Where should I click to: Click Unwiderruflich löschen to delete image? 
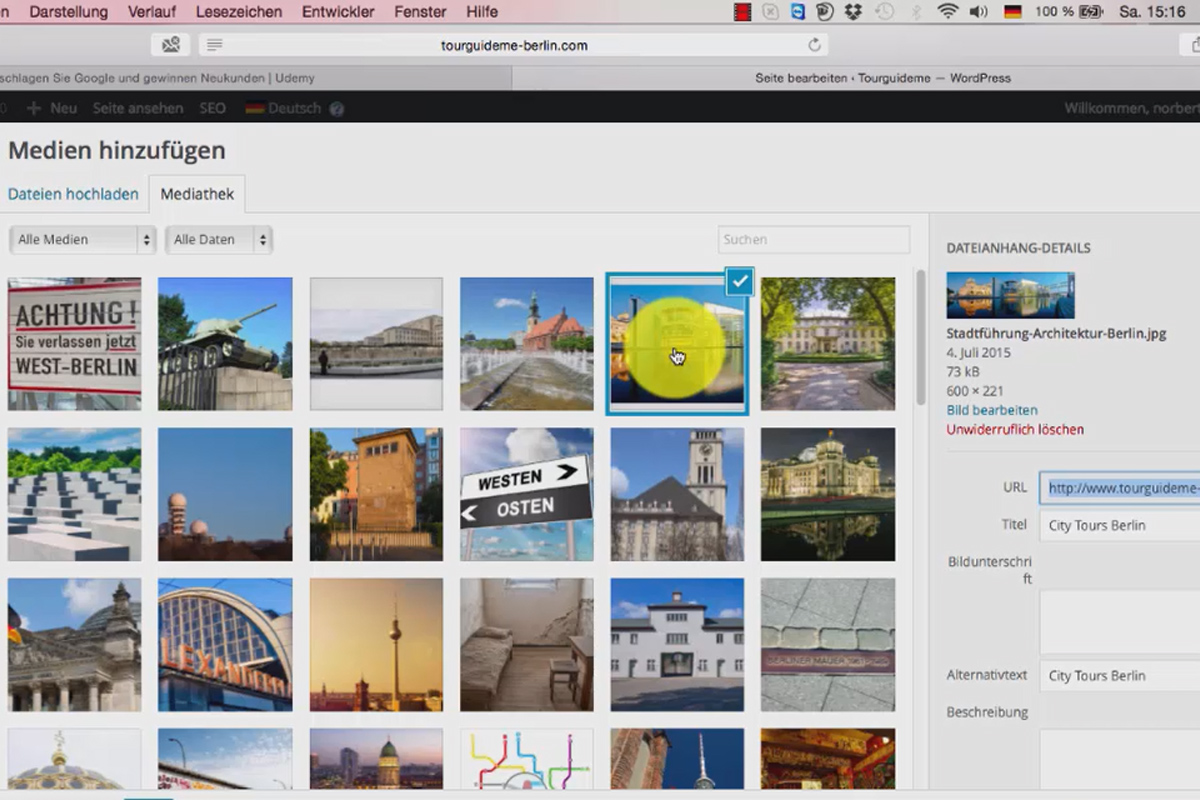tap(1015, 429)
